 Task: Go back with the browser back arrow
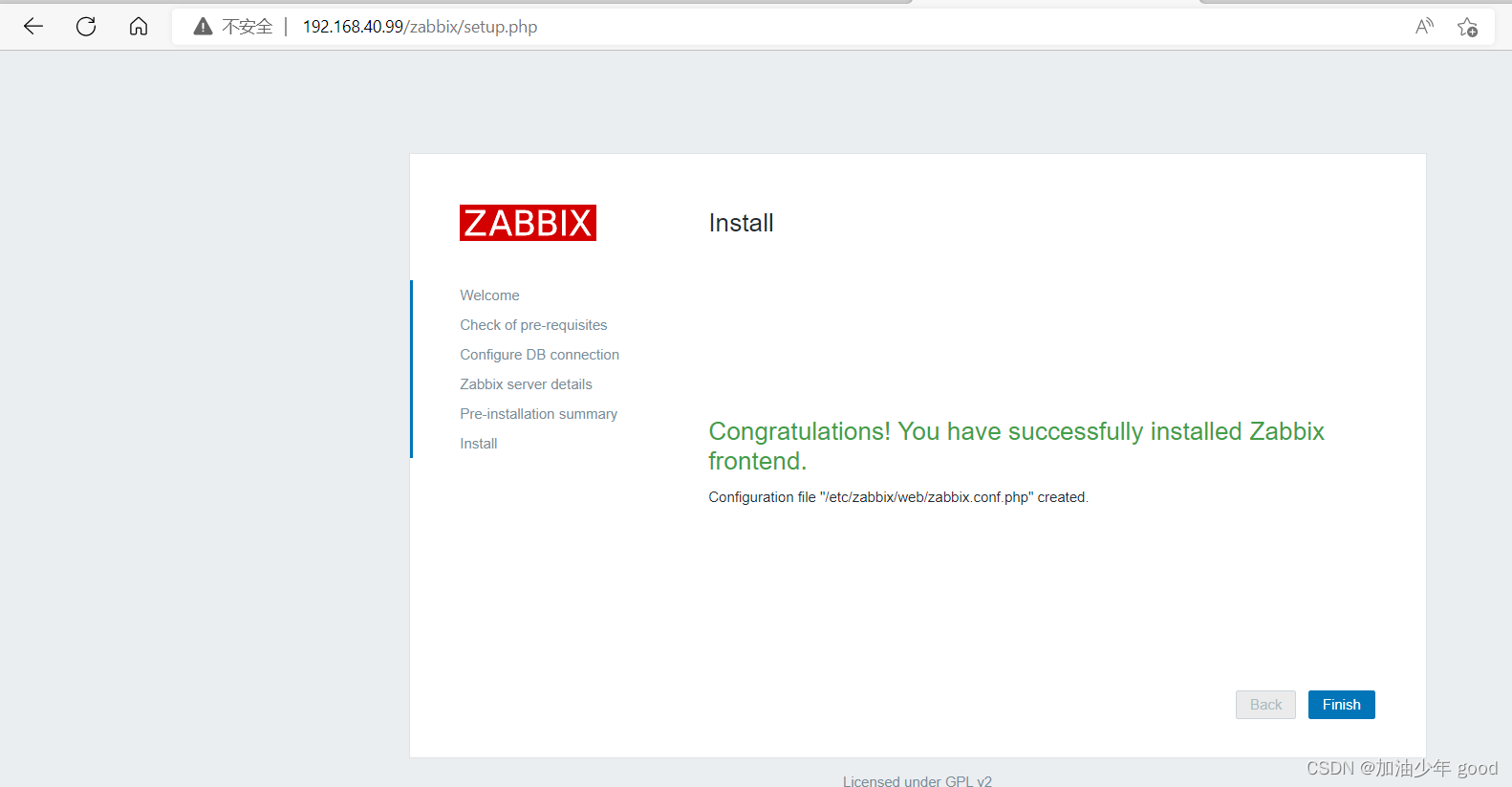33,27
